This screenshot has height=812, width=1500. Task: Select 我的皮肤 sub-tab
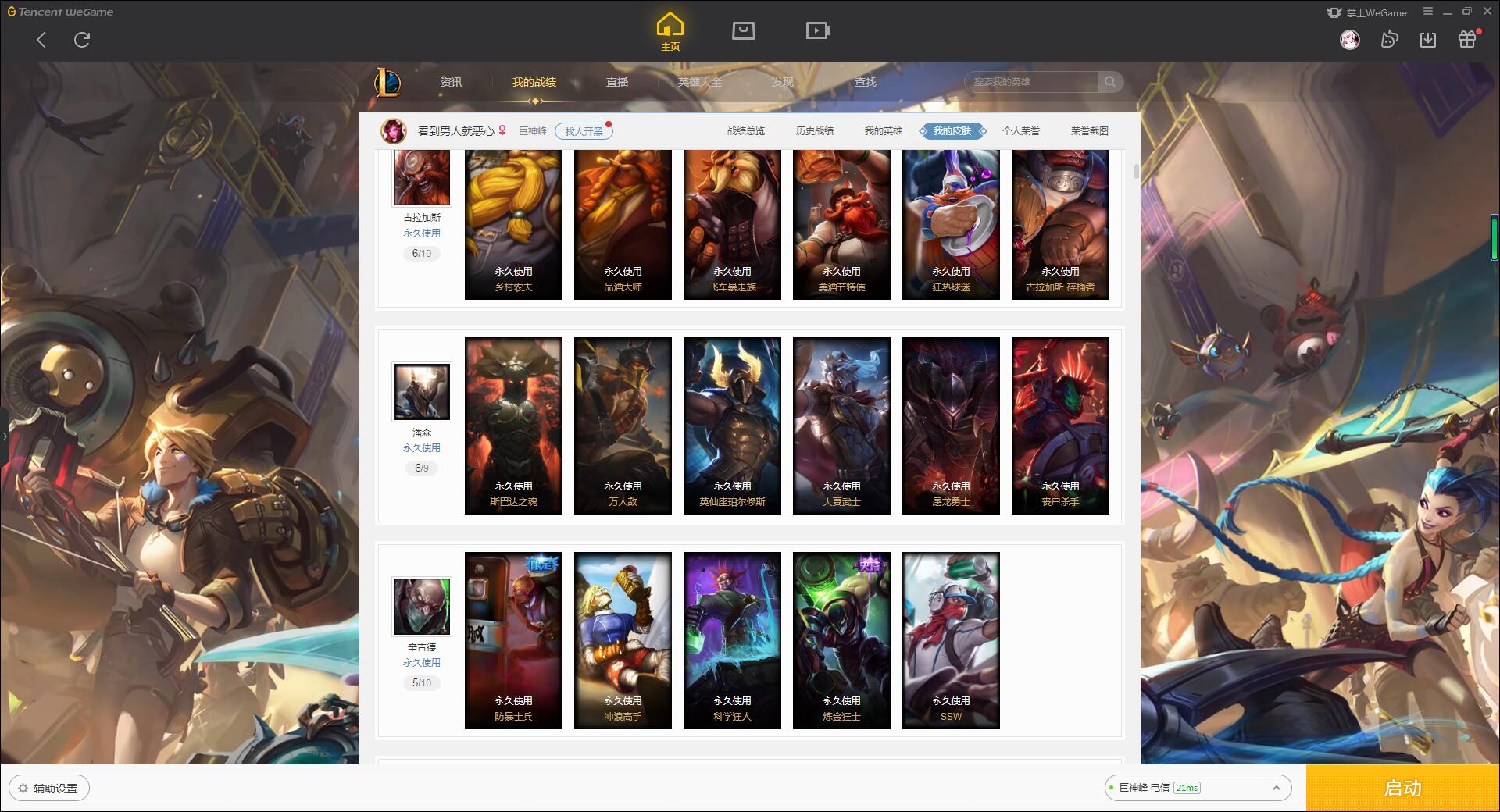952,131
